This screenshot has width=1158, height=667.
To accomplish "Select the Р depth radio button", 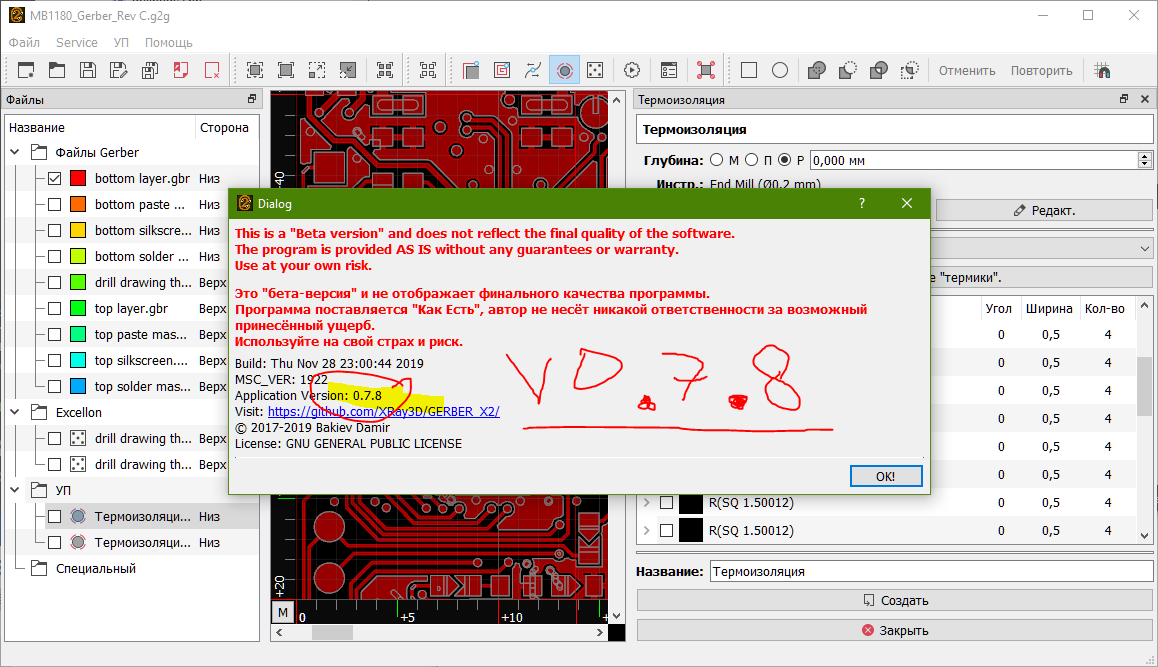I will (x=785, y=160).
